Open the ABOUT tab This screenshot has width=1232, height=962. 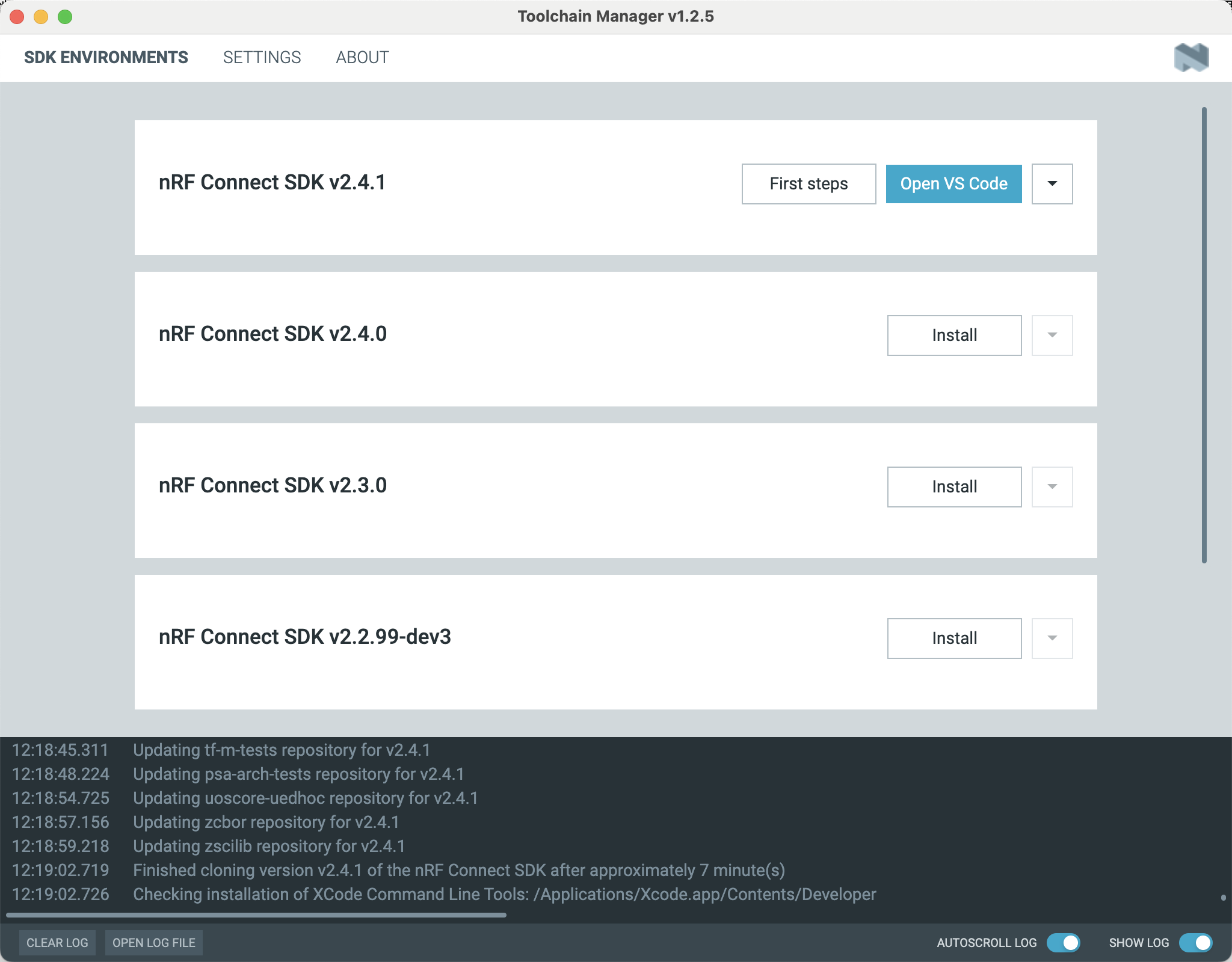(x=362, y=58)
